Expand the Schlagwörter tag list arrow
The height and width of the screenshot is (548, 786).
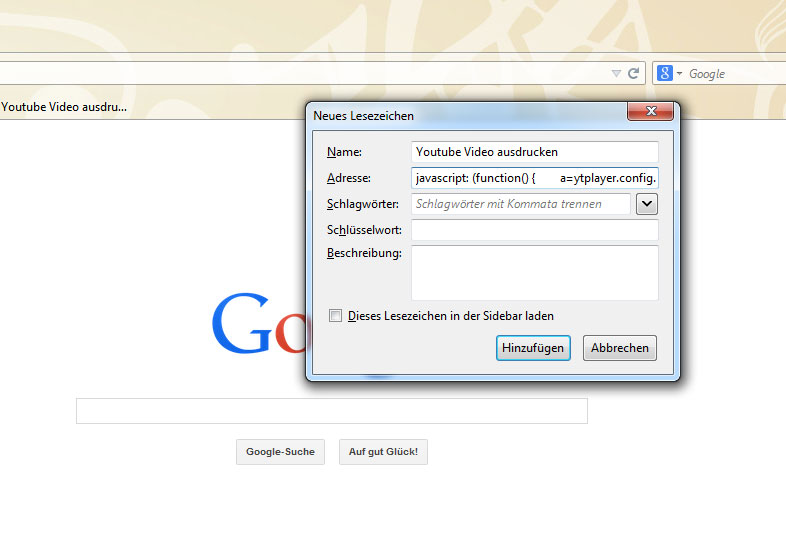647,204
